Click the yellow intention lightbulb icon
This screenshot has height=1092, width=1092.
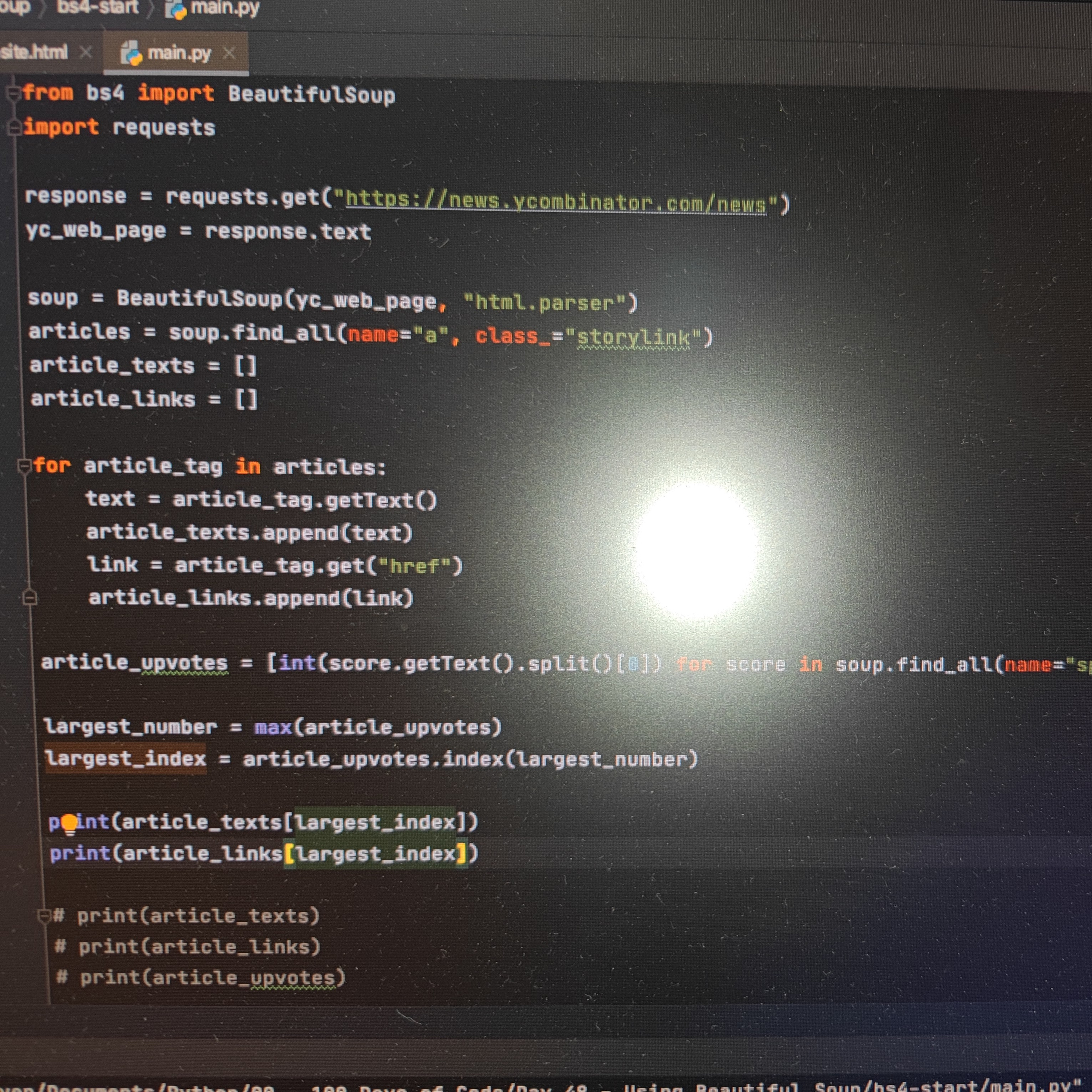pos(69,824)
